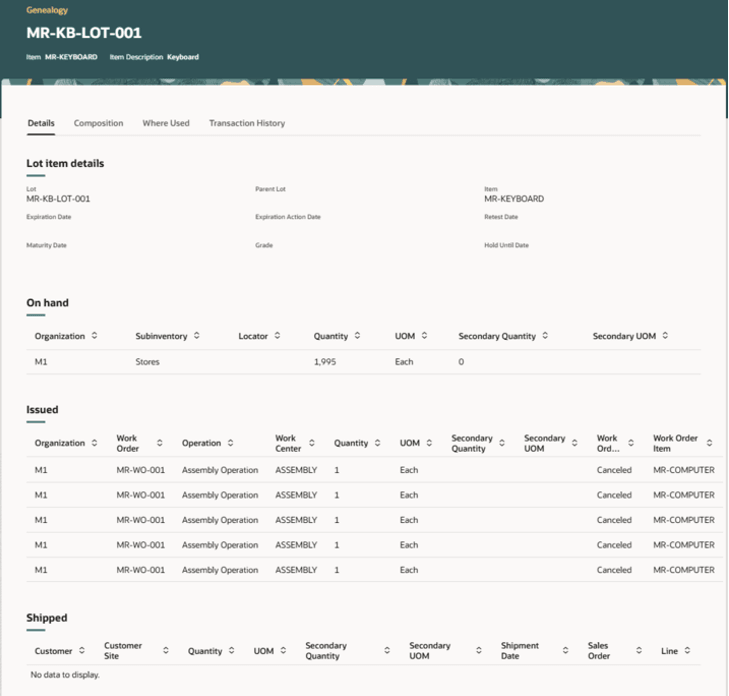Sort Shipped table by Customer
729x696 pixels.
pyautogui.click(x=82, y=650)
